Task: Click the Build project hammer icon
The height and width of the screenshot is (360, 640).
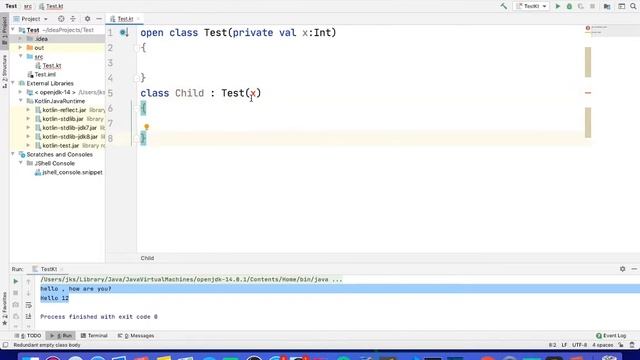Action: tap(504, 6)
